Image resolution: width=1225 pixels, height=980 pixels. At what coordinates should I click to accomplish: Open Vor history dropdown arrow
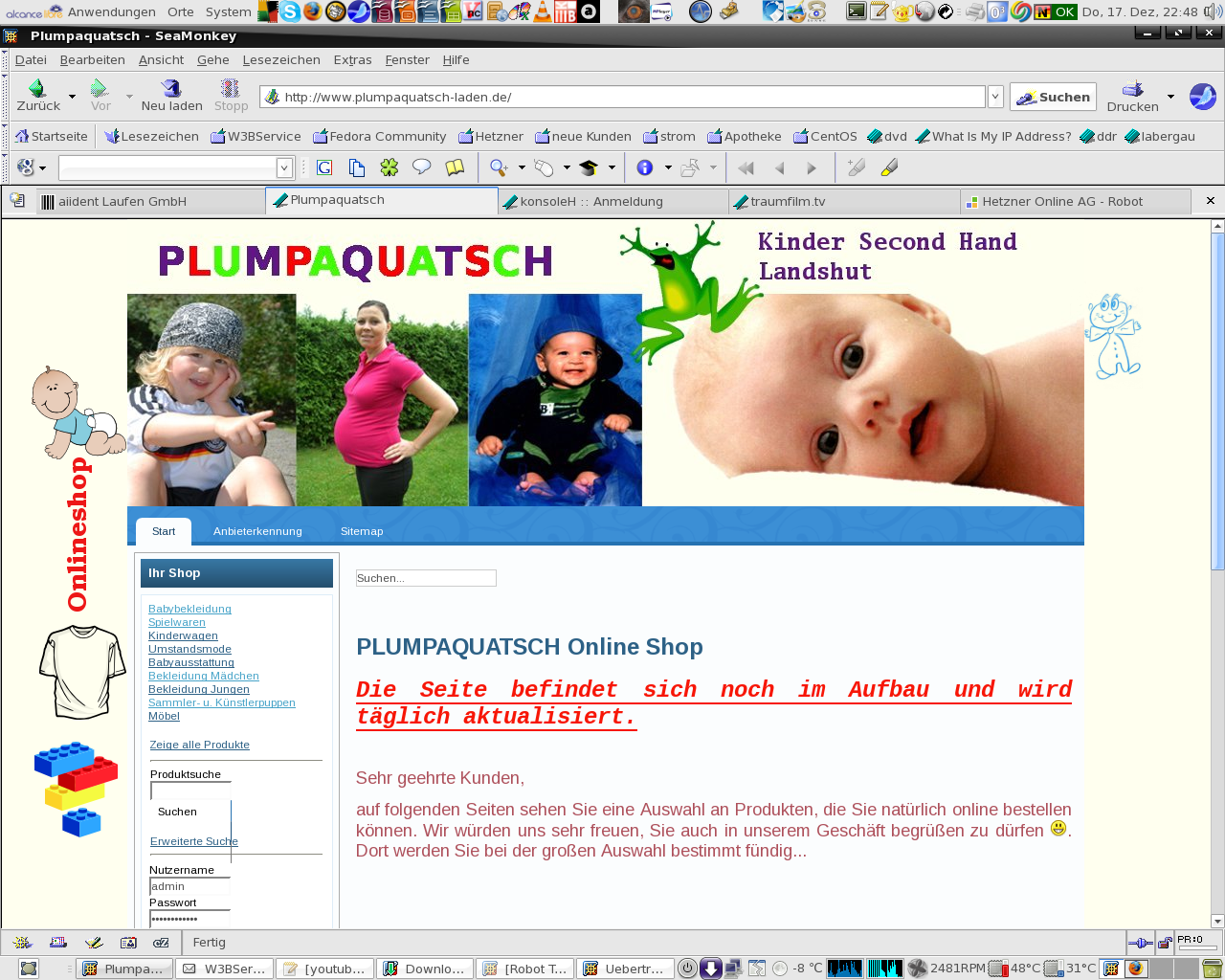coord(129,97)
